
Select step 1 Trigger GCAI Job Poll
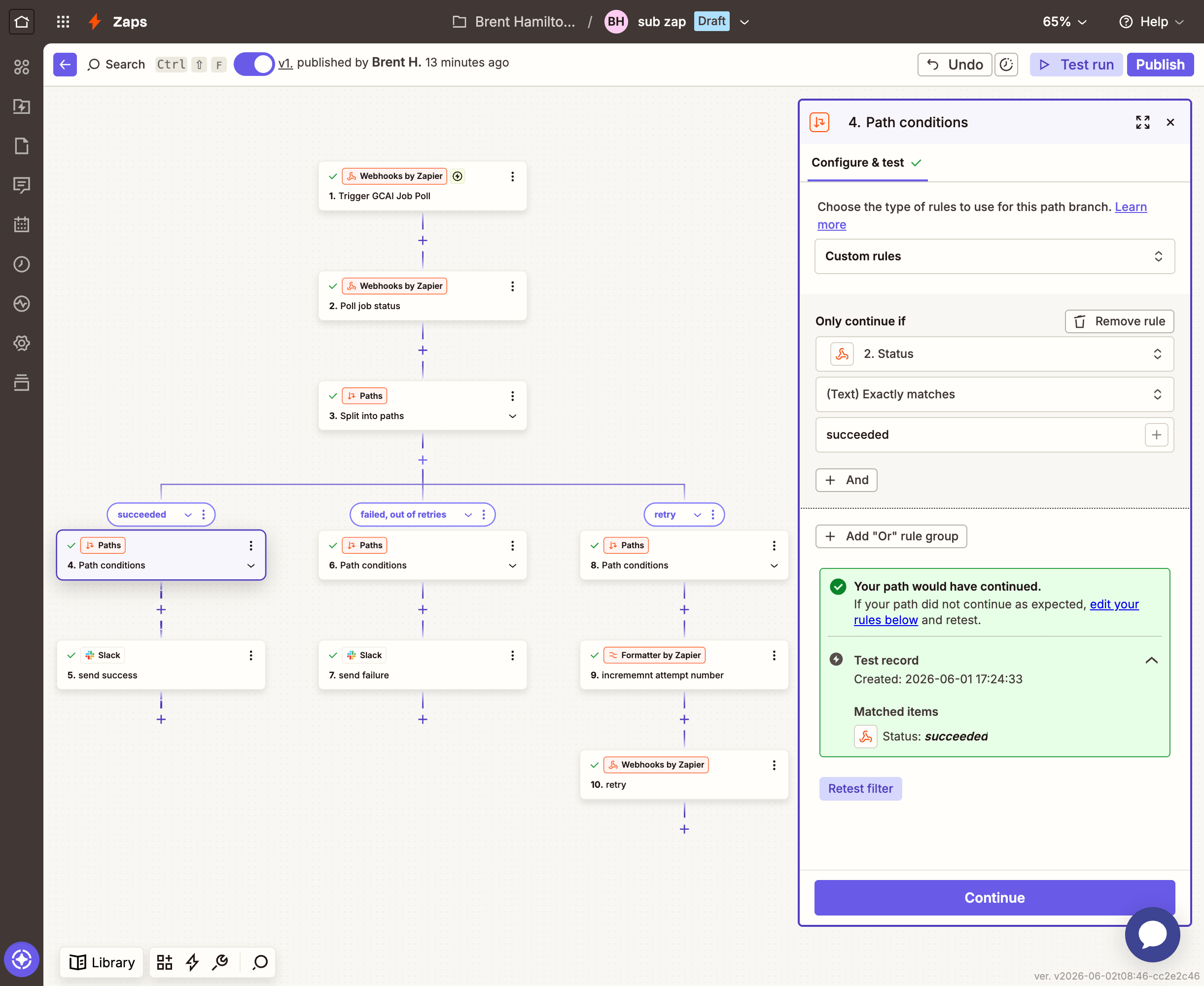[x=423, y=186]
